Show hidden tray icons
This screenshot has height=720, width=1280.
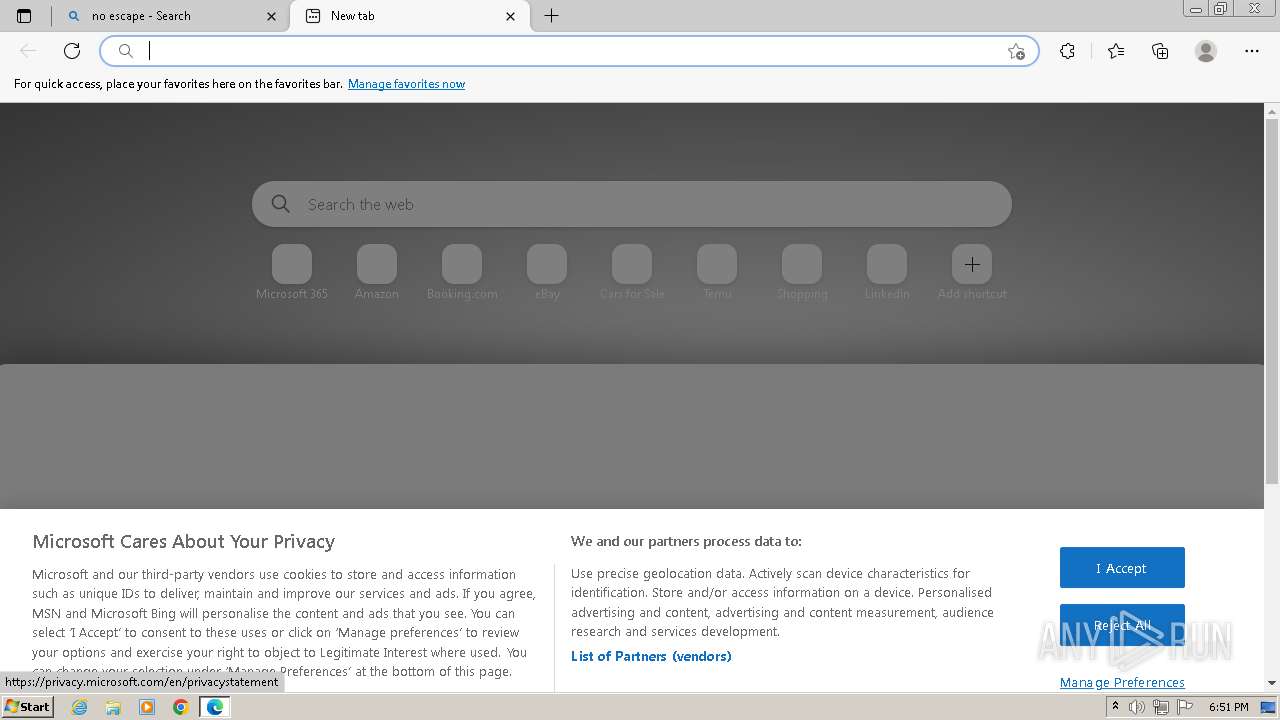1115,707
